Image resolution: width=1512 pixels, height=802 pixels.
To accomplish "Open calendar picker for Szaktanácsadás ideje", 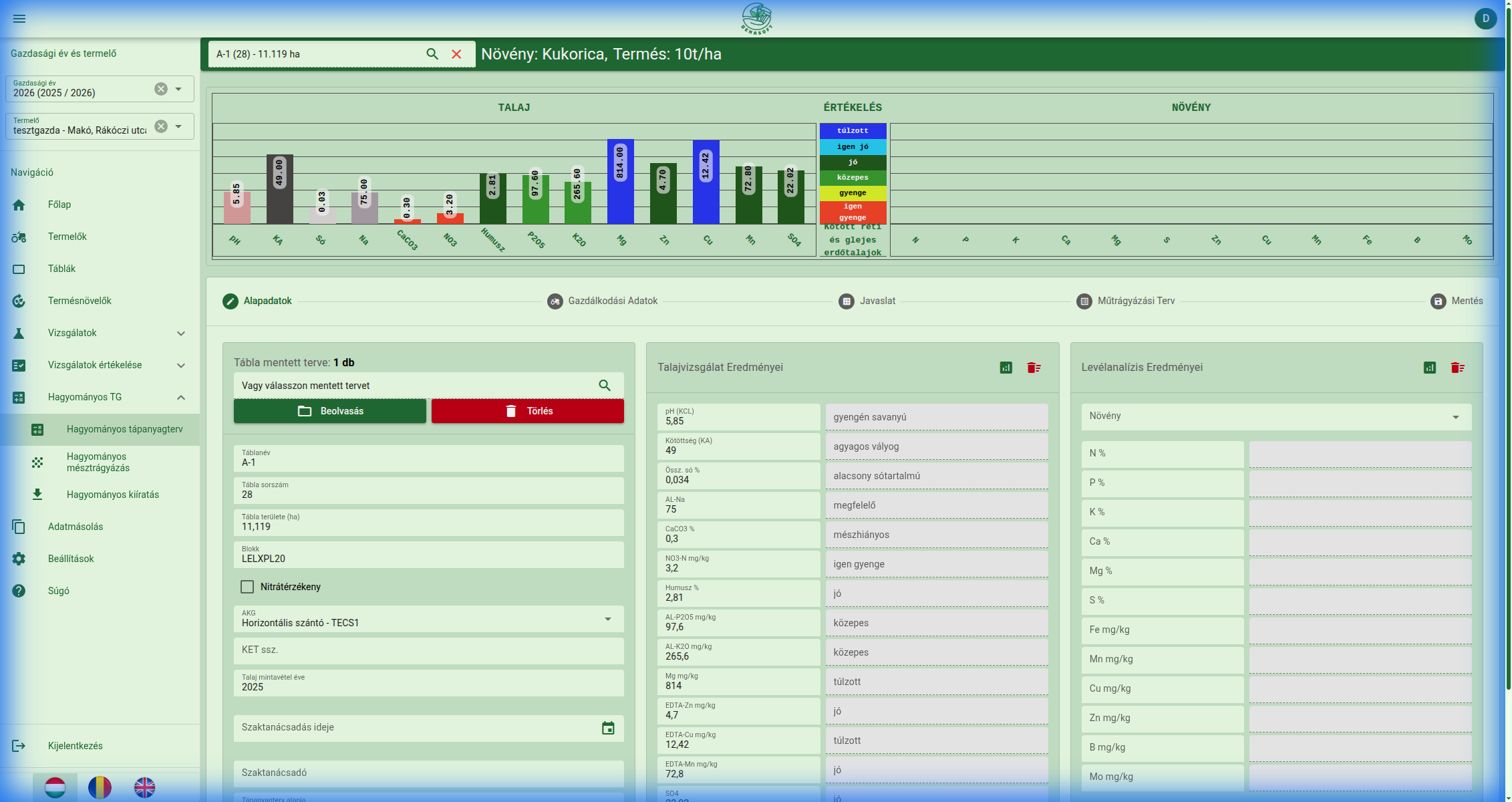I will pos(607,728).
